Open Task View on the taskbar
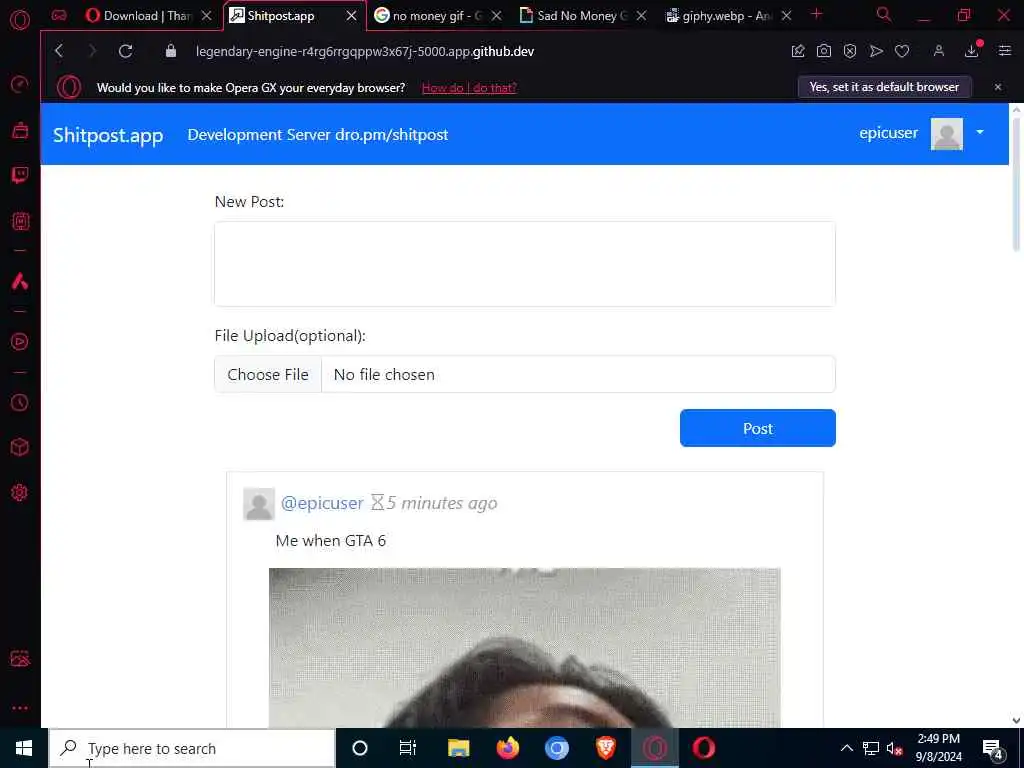 408,748
